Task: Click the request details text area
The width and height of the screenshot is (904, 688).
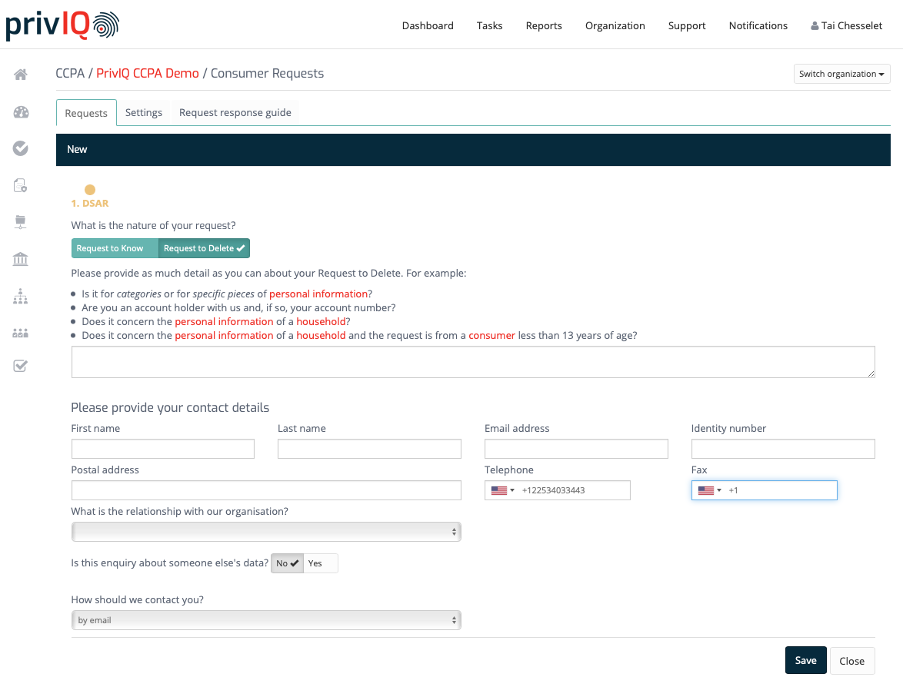Action: point(473,362)
